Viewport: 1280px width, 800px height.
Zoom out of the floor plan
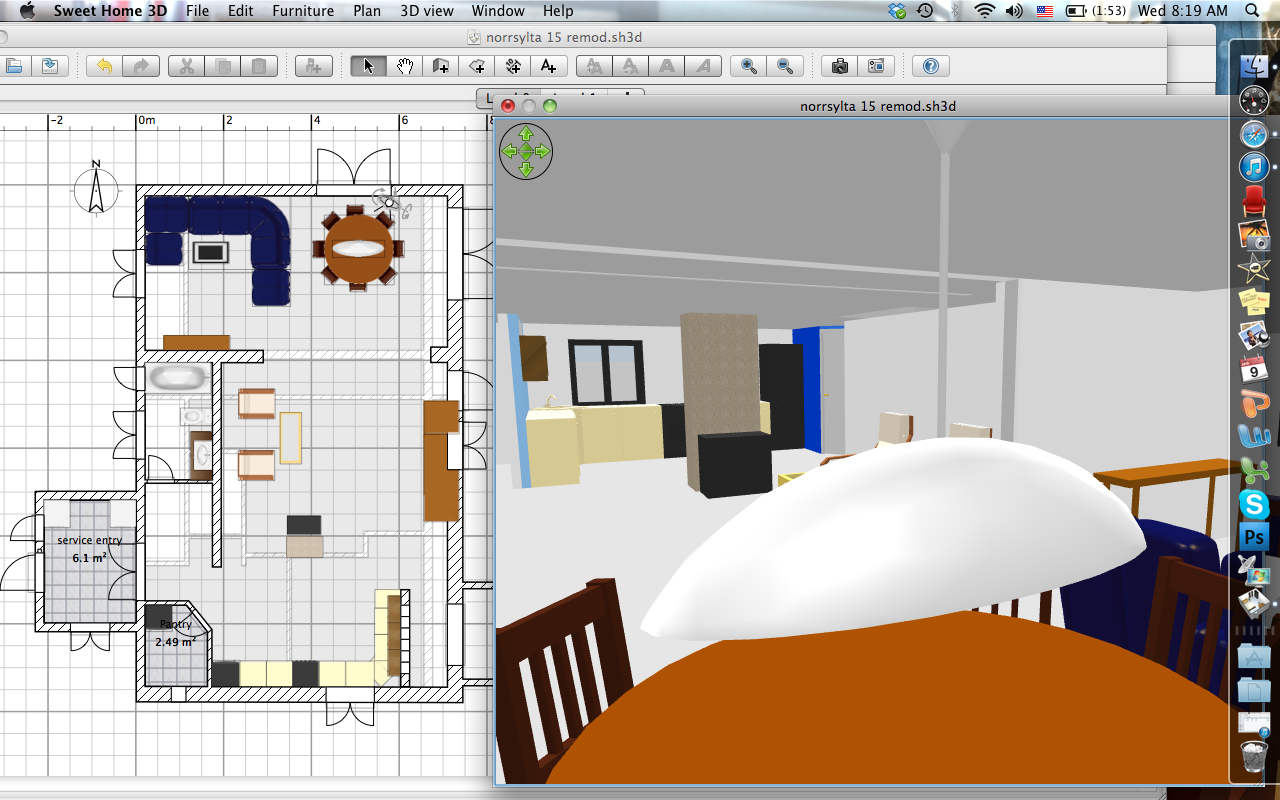click(x=785, y=66)
